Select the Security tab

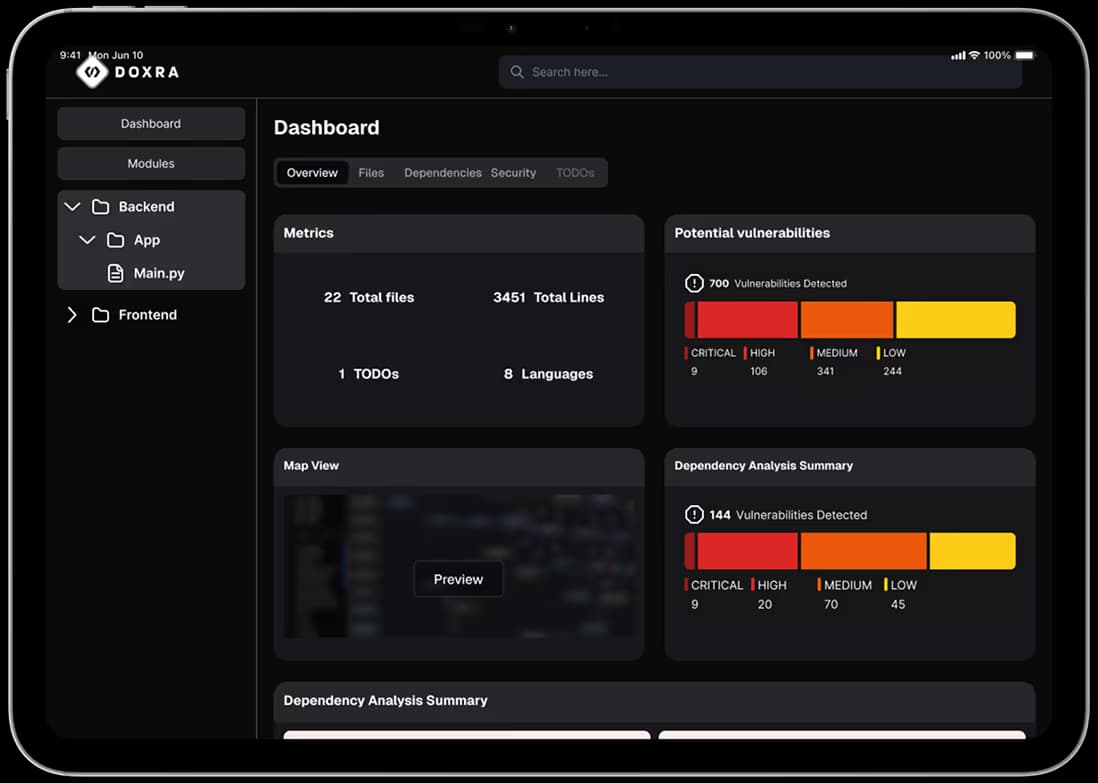(x=513, y=173)
